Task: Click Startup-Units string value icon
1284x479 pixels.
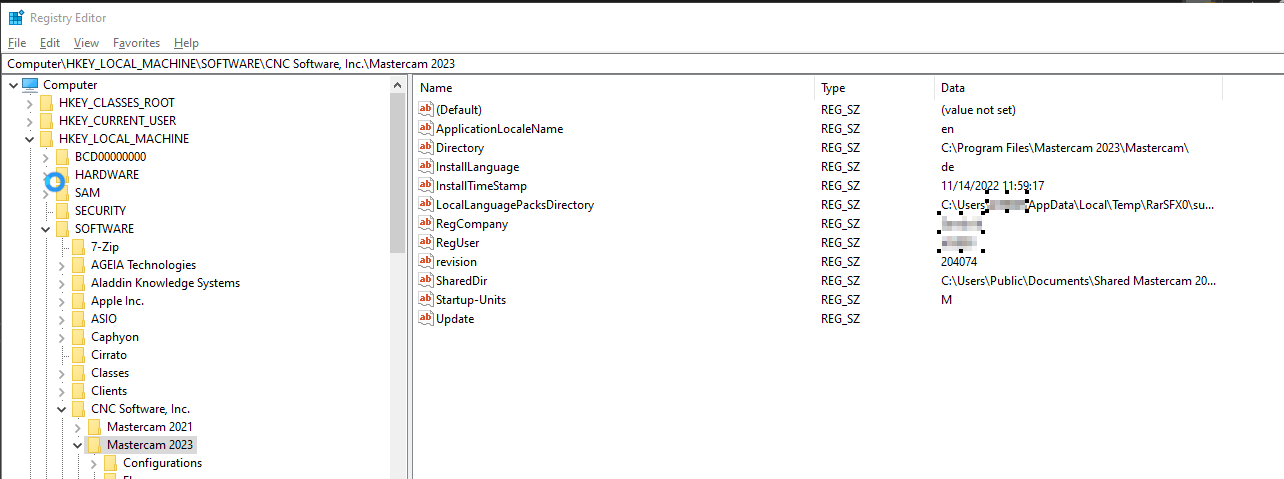Action: [x=425, y=299]
